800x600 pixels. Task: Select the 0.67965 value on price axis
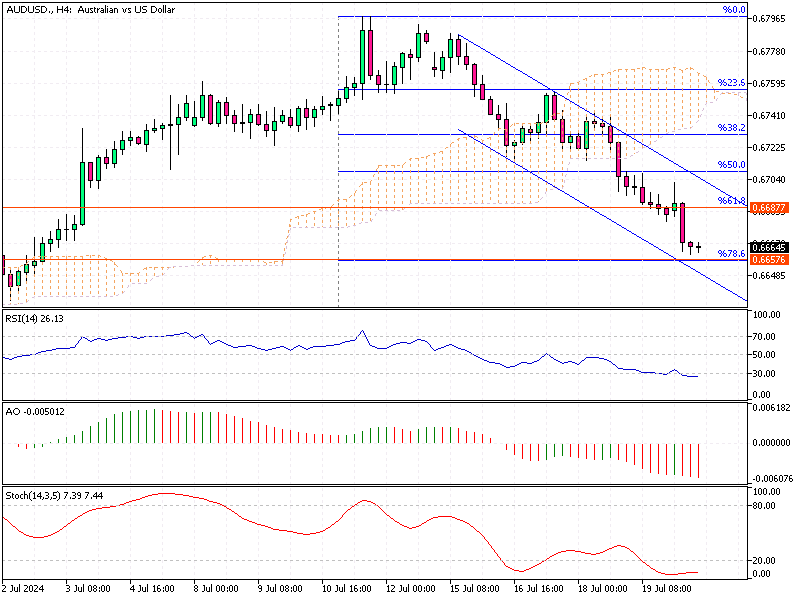coord(767,18)
